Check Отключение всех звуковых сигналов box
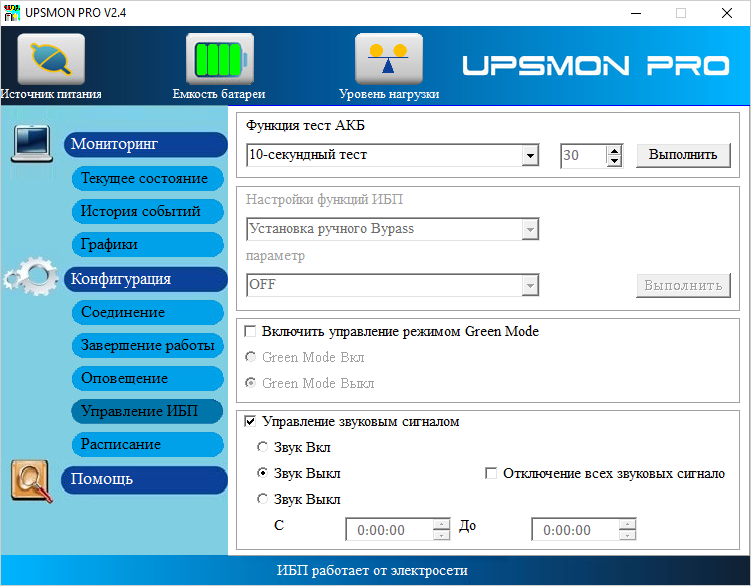751x586 pixels. tap(490, 474)
